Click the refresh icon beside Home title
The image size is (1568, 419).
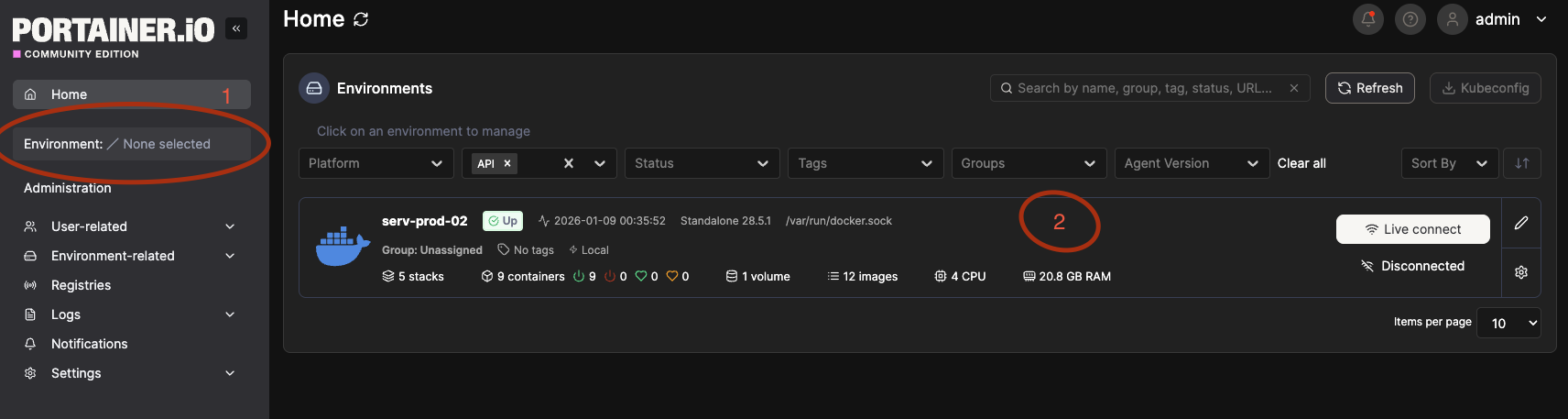coord(361,19)
